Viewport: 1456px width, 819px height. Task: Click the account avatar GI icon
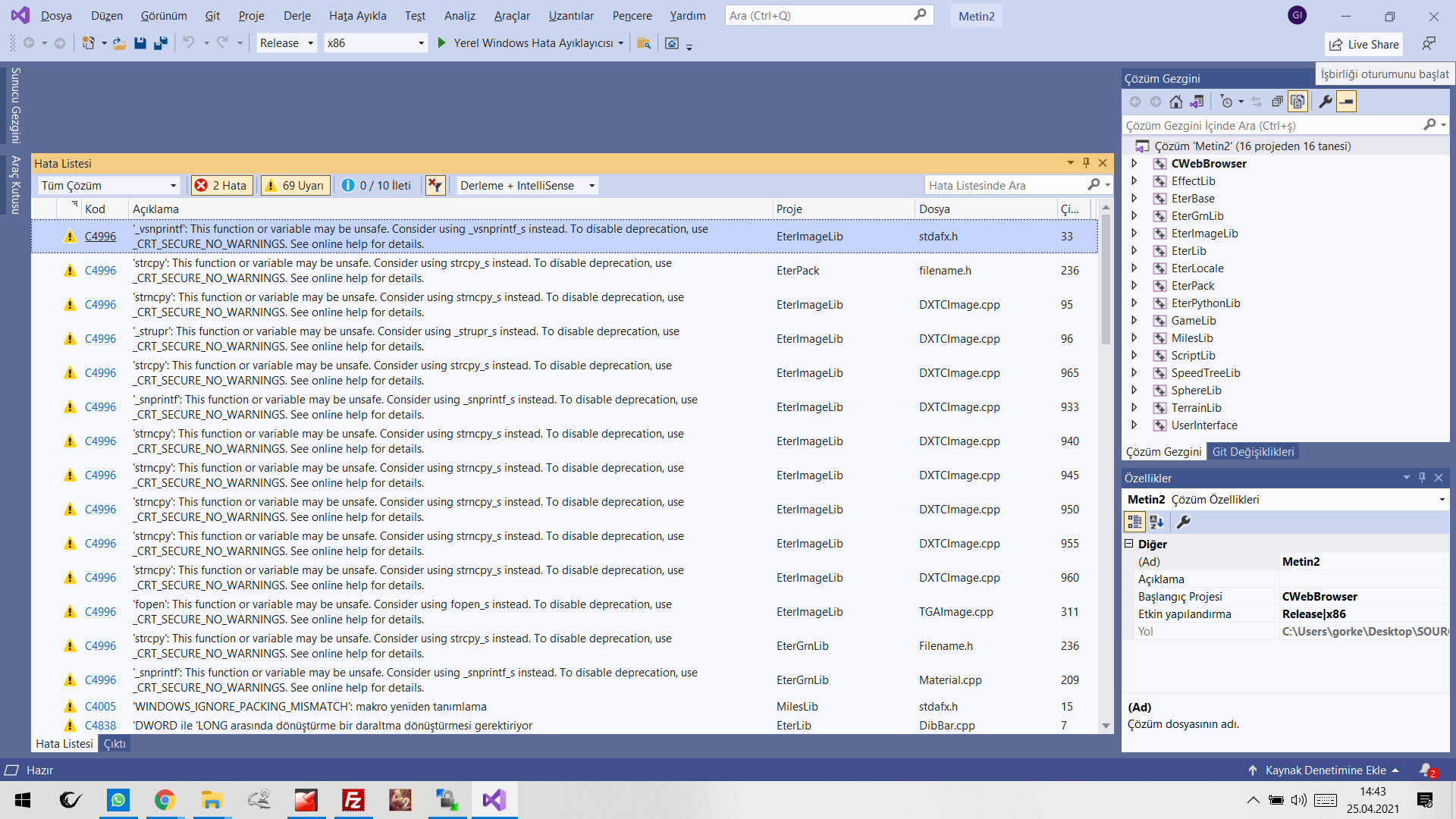click(1298, 15)
